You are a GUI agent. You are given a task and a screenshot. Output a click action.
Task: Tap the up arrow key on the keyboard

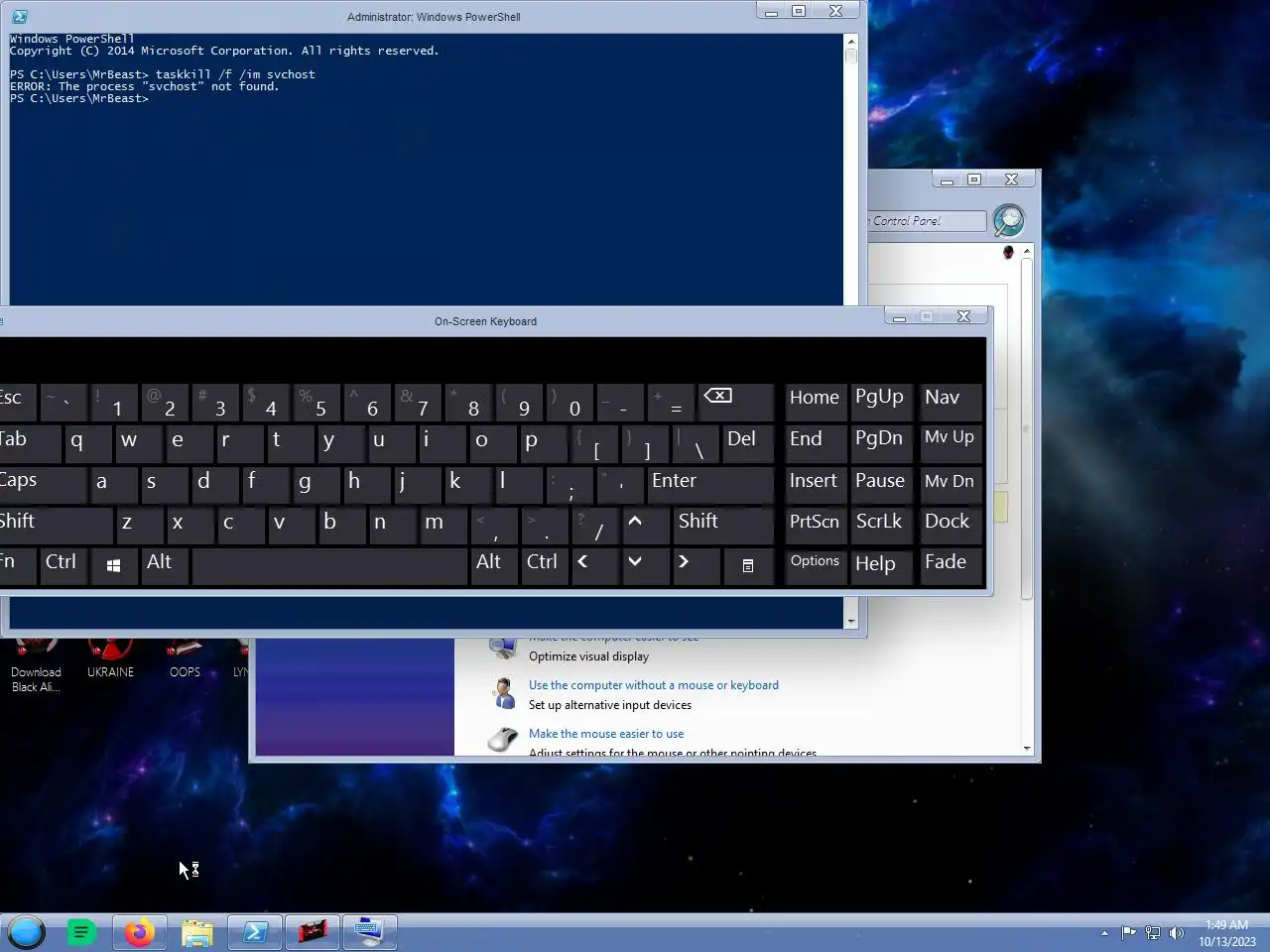(646, 525)
